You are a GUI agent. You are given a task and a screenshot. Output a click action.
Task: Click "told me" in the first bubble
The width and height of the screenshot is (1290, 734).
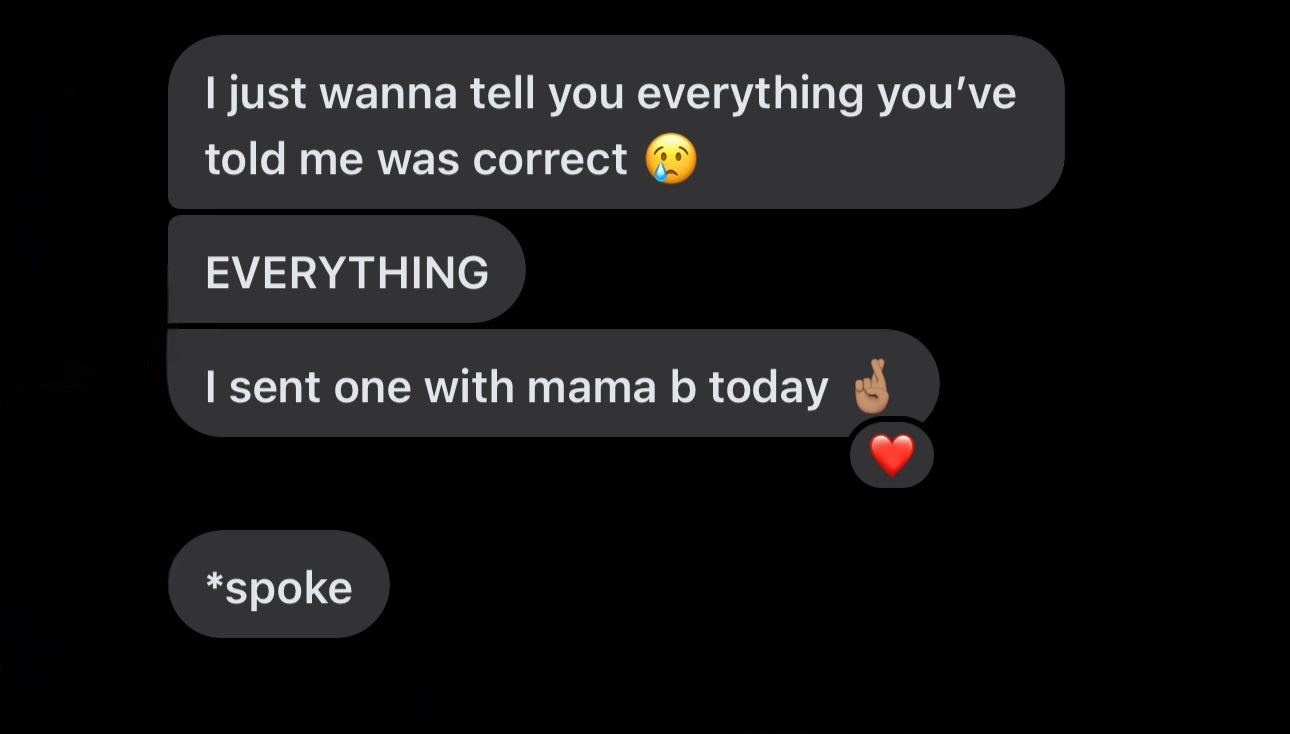click(283, 159)
